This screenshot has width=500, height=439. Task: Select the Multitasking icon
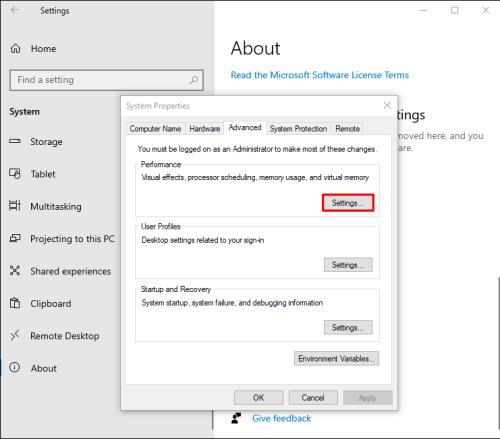coord(15,206)
